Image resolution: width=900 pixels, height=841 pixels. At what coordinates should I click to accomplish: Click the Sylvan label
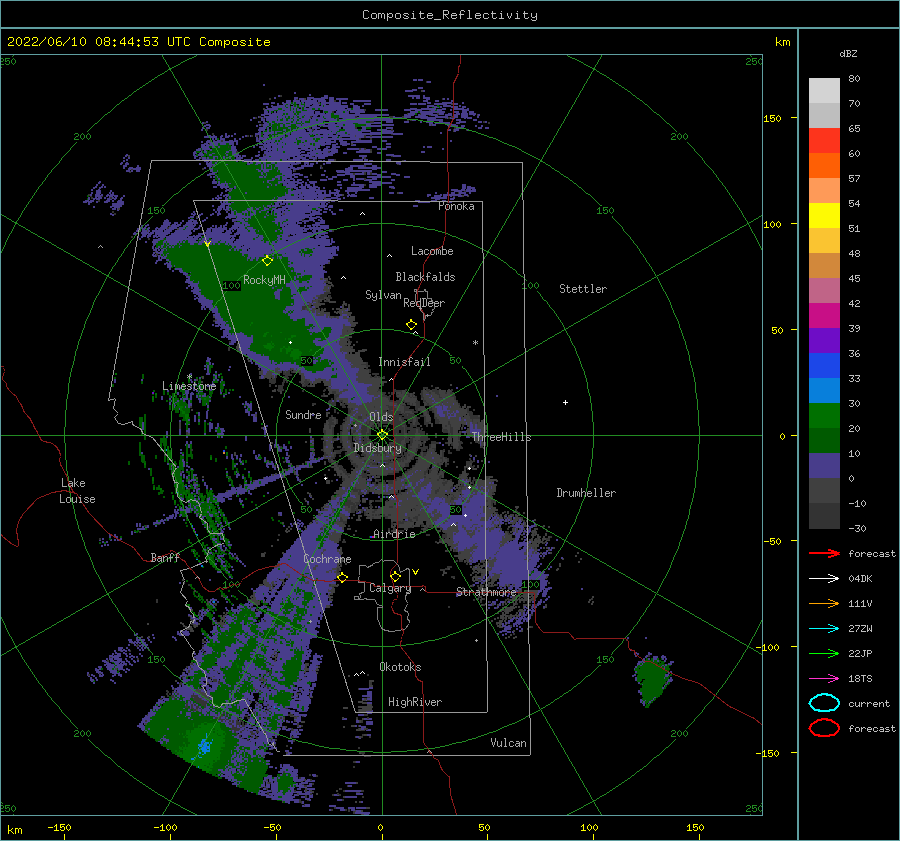[383, 295]
